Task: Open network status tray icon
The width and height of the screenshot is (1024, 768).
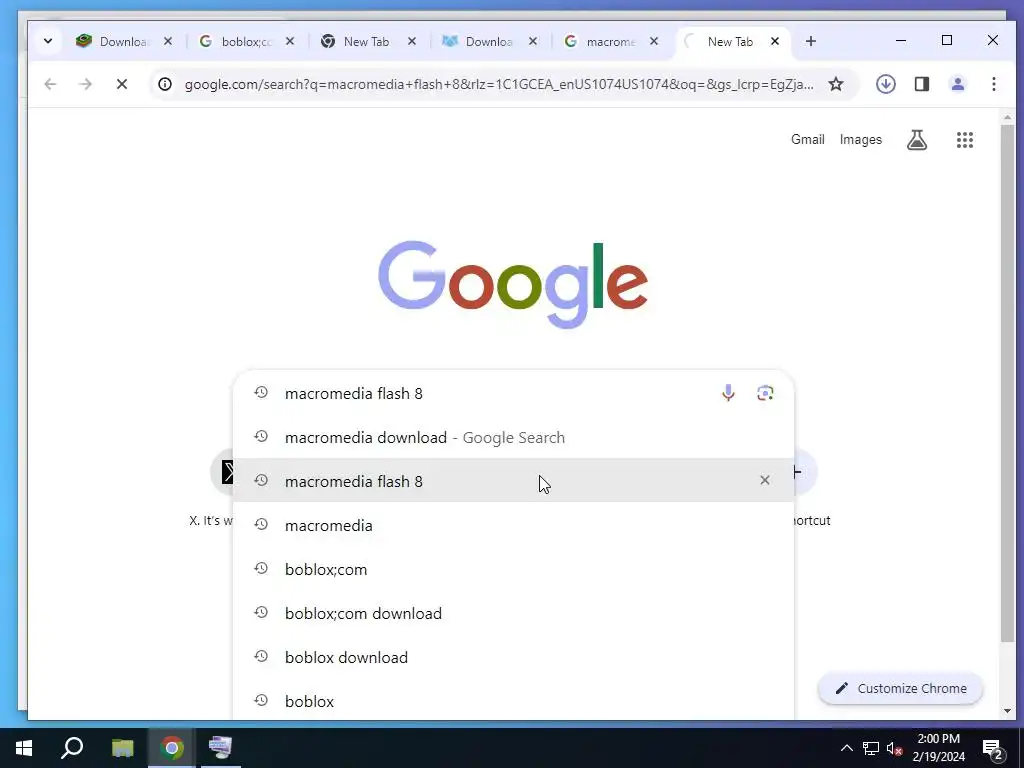Action: pyautogui.click(x=871, y=748)
